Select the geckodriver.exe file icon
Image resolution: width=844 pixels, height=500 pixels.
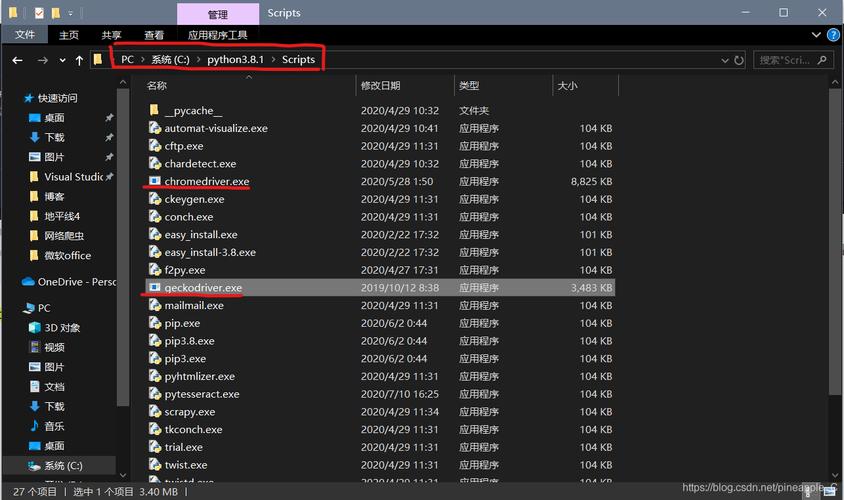[x=154, y=288]
